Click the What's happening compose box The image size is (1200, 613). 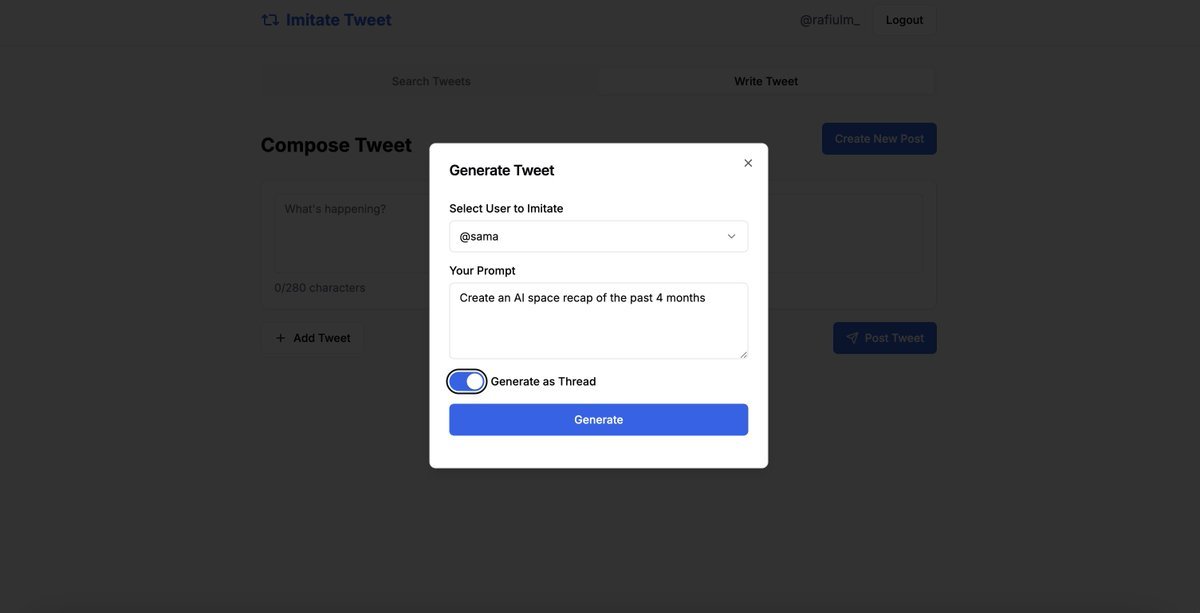point(350,233)
